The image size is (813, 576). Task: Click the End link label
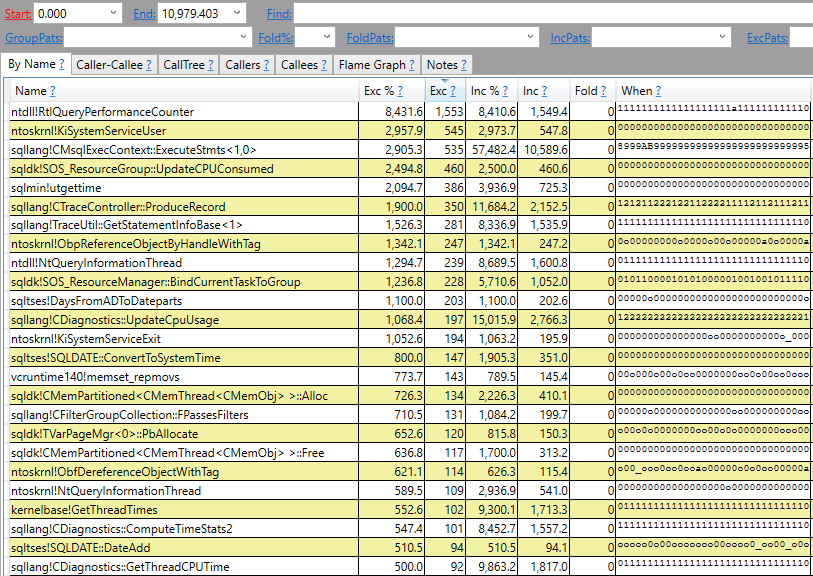pyautogui.click(x=144, y=14)
